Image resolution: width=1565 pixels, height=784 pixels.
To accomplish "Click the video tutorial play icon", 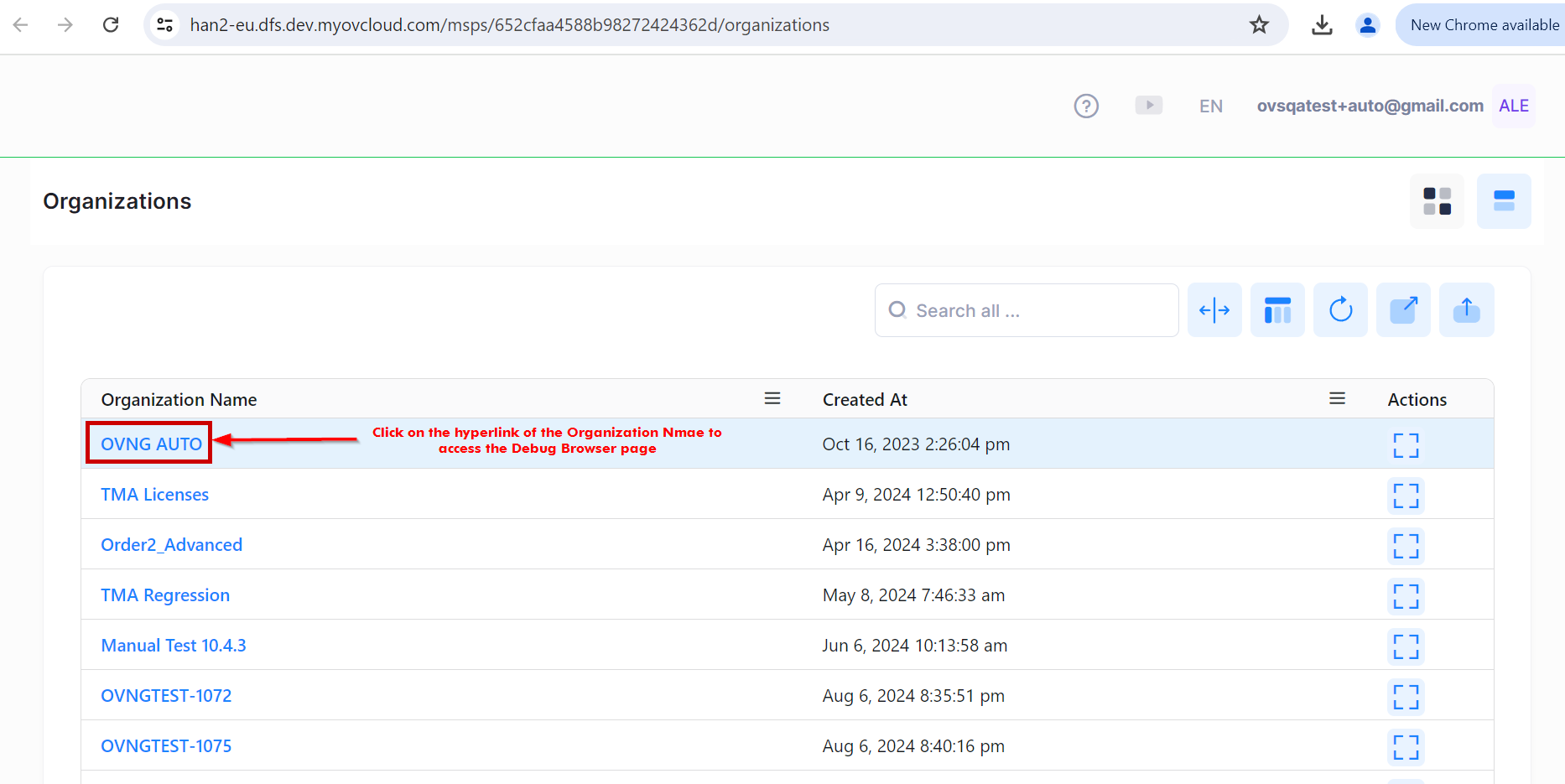I will [x=1149, y=105].
